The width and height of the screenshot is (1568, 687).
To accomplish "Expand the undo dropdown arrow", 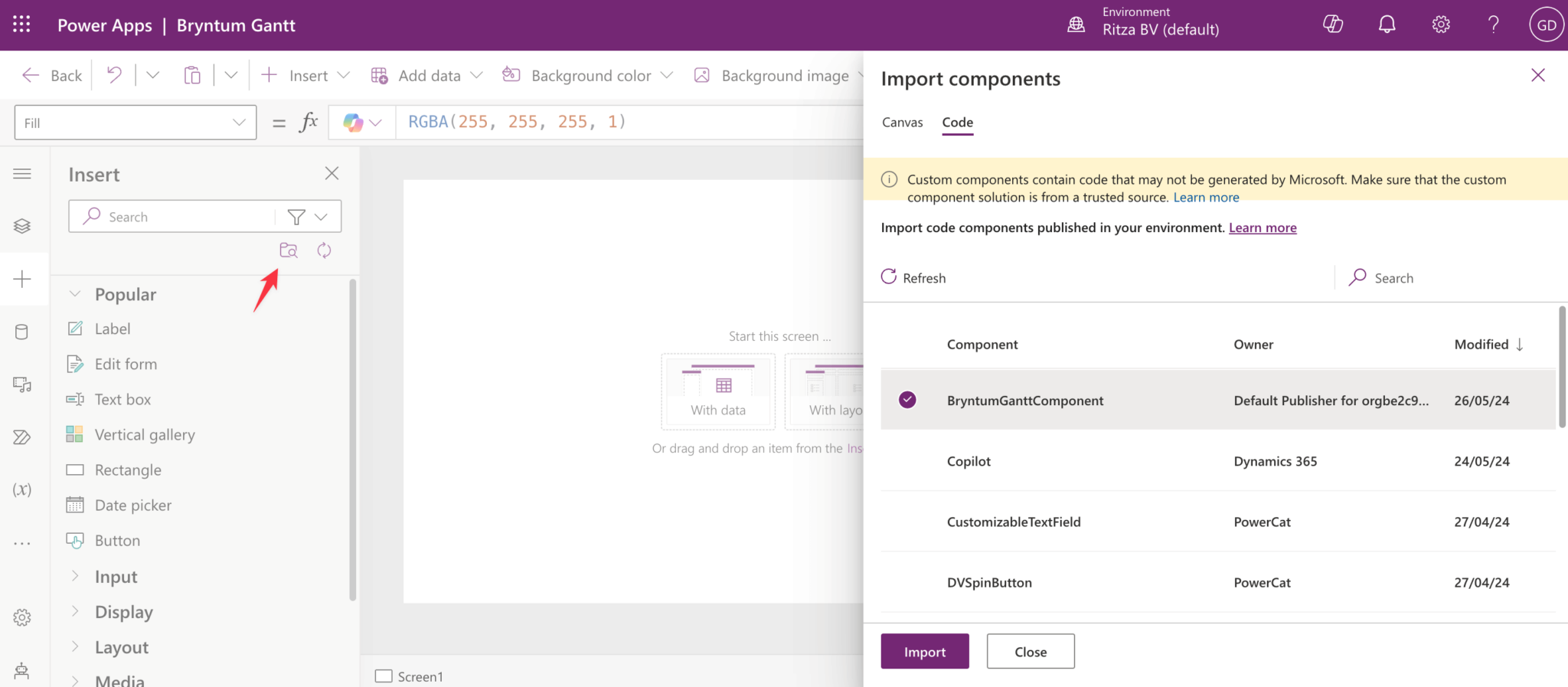I will 152,75.
